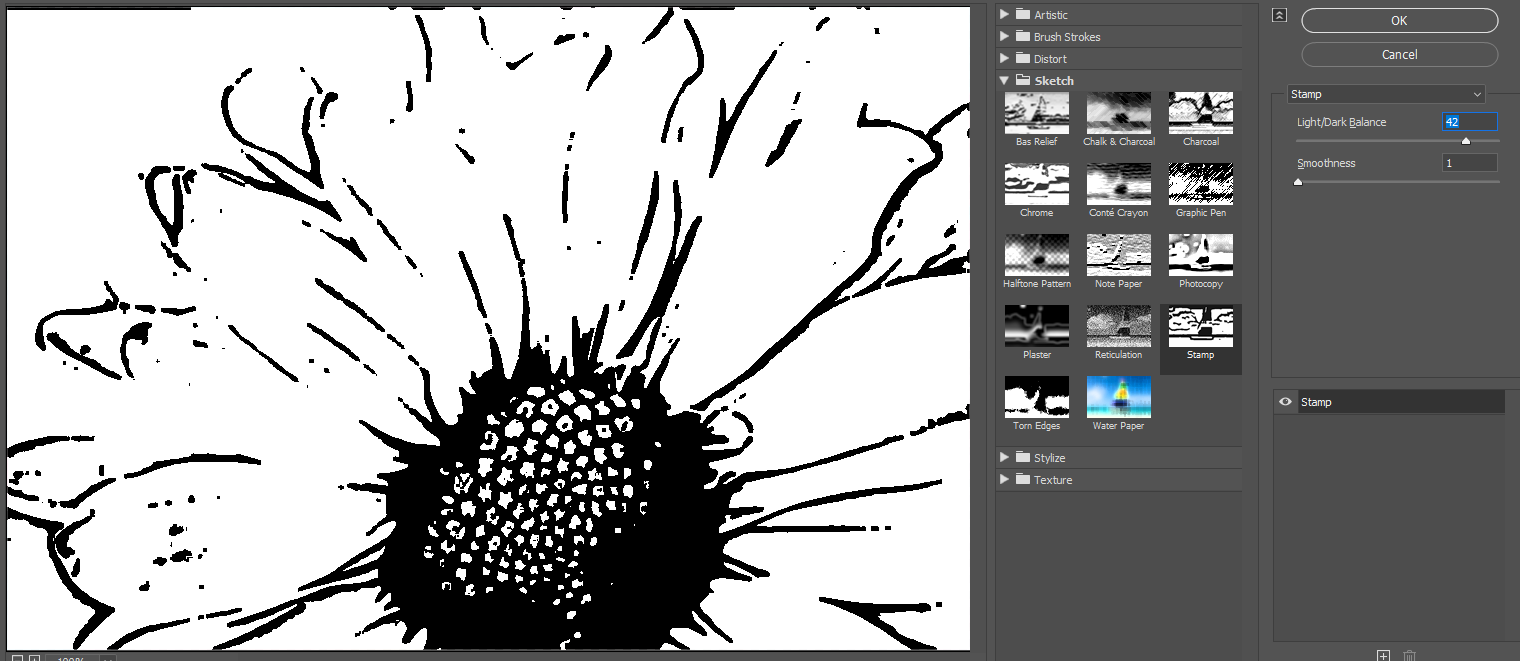Expand the Distort filter folder
This screenshot has width=1520, height=661.
[1005, 58]
